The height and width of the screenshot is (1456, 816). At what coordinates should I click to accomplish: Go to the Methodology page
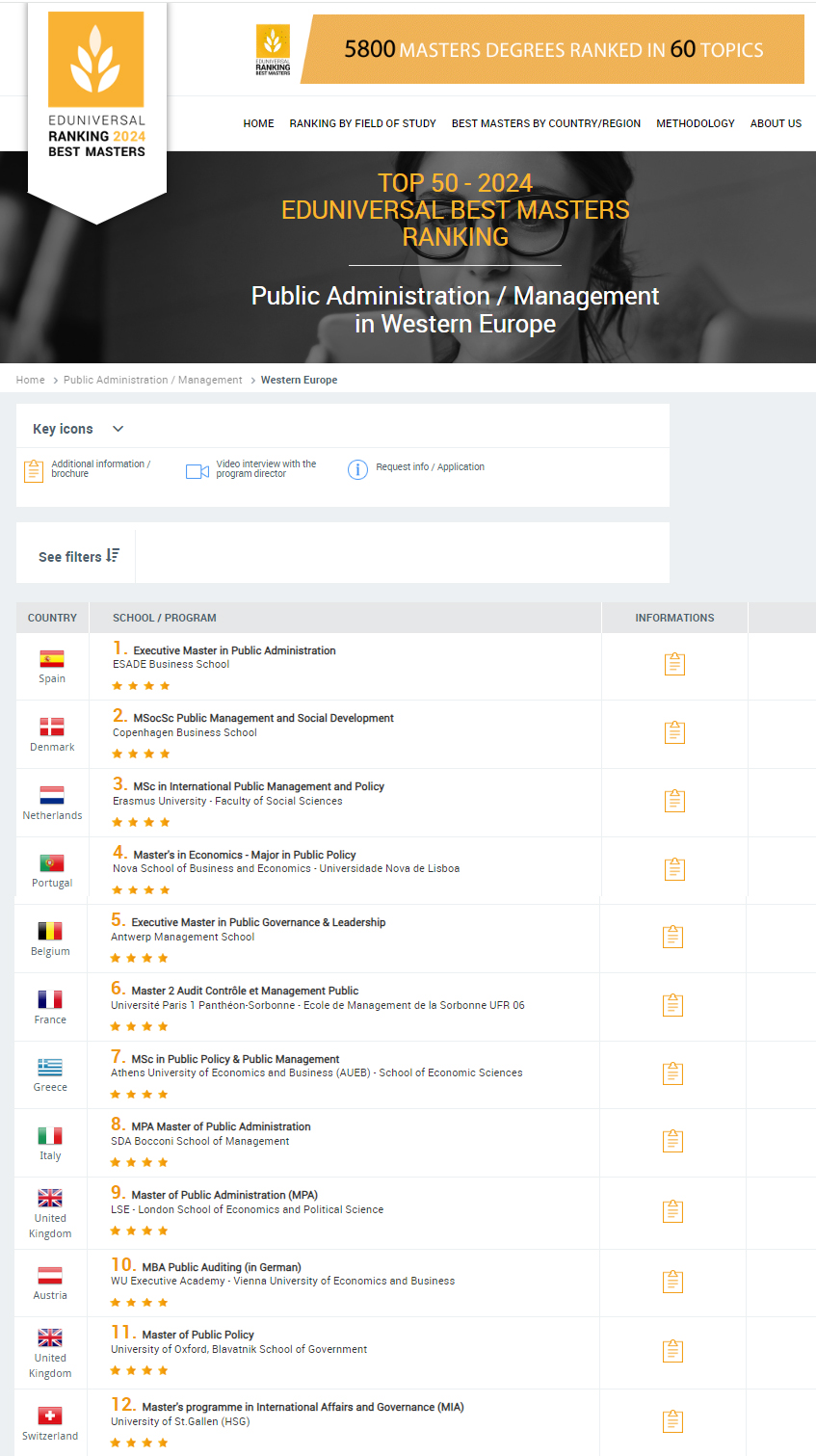pos(695,123)
